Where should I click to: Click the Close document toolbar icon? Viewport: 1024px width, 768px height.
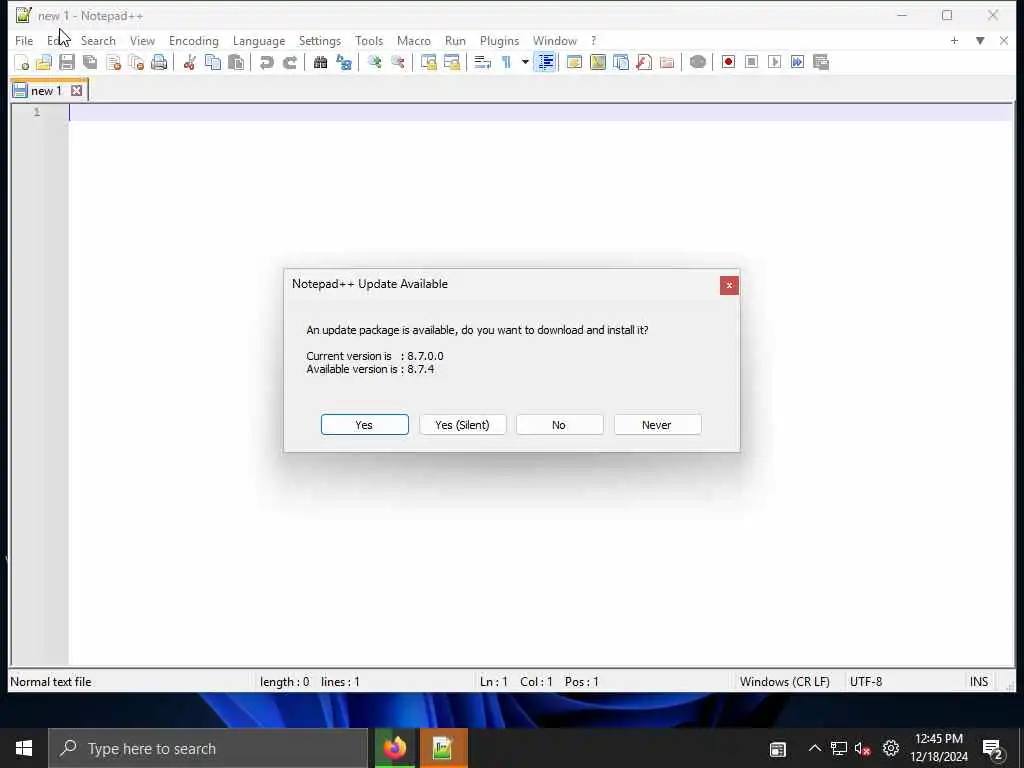pos(113,62)
